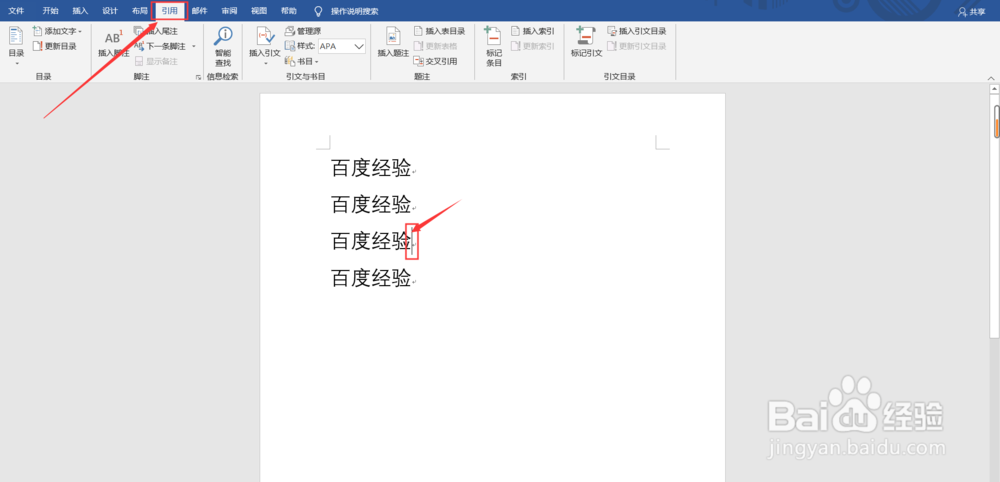
Task: Click 插入表目录 (Insert Table of Figures)
Action: coord(439,31)
